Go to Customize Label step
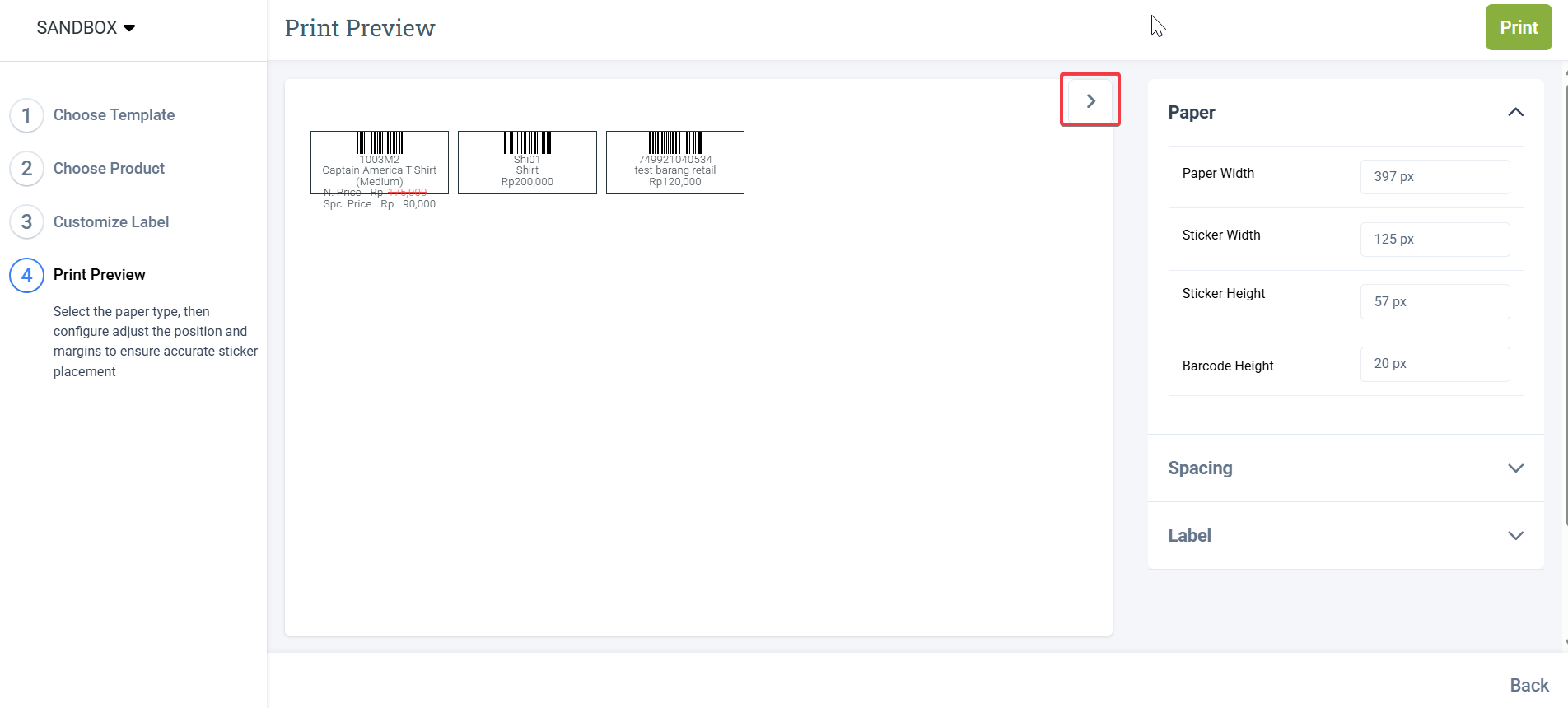The width and height of the screenshot is (1568, 708). 111,222
